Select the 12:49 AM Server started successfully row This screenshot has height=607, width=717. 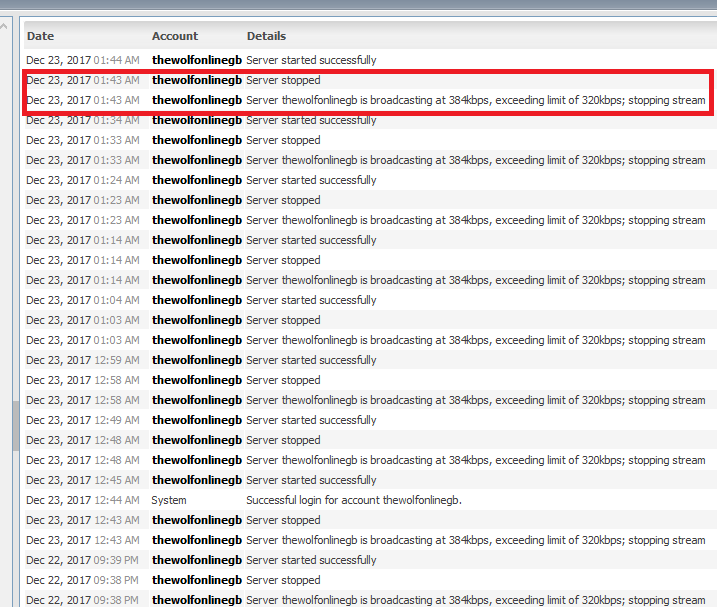coord(311,420)
